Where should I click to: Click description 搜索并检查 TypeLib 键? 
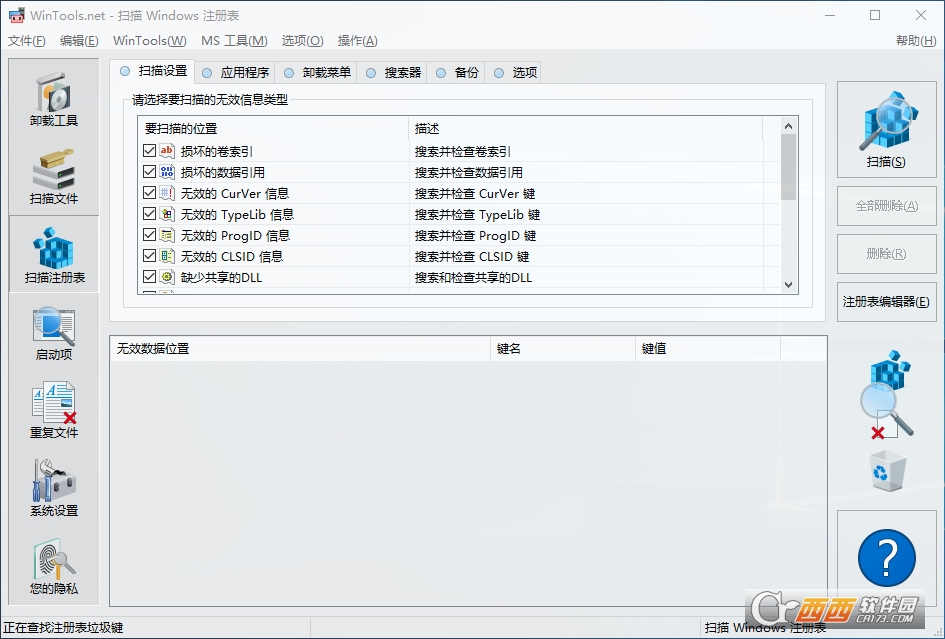click(477, 215)
